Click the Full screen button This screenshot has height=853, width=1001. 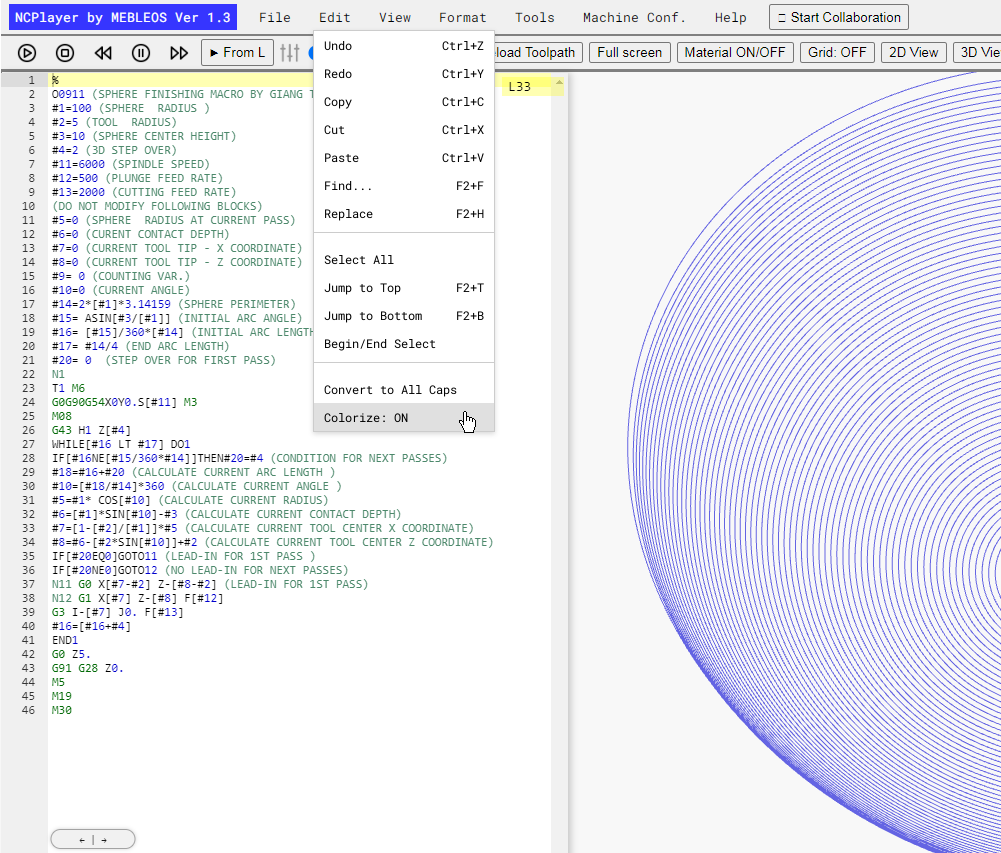point(629,52)
